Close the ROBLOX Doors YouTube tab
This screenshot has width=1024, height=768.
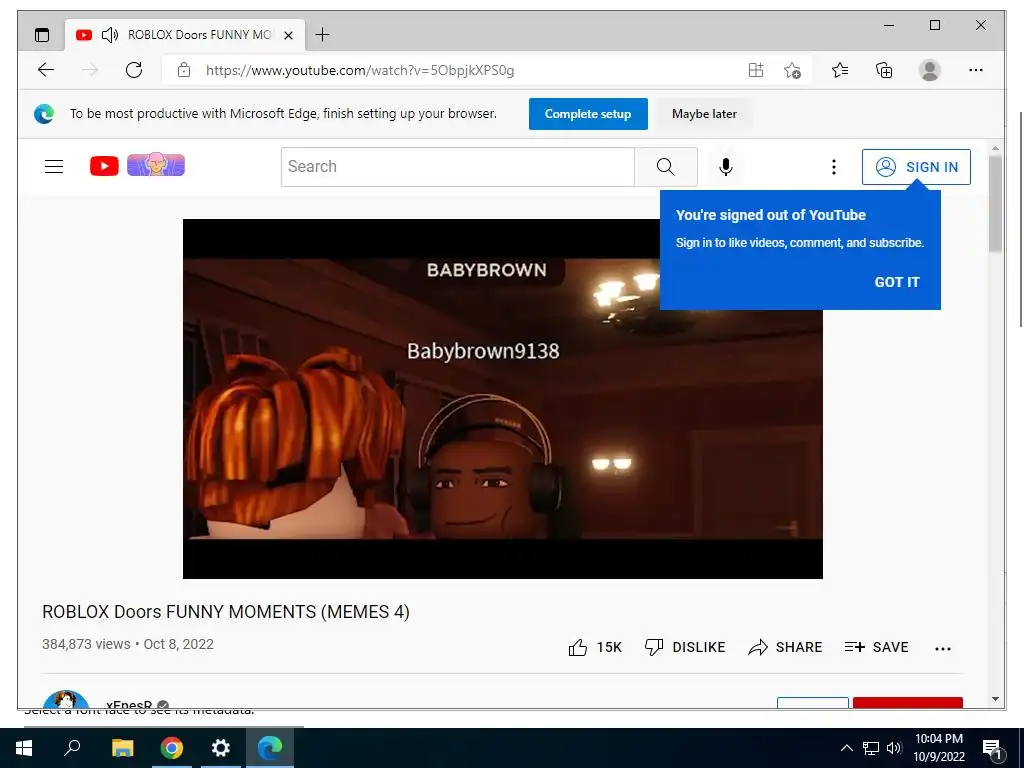click(x=288, y=35)
